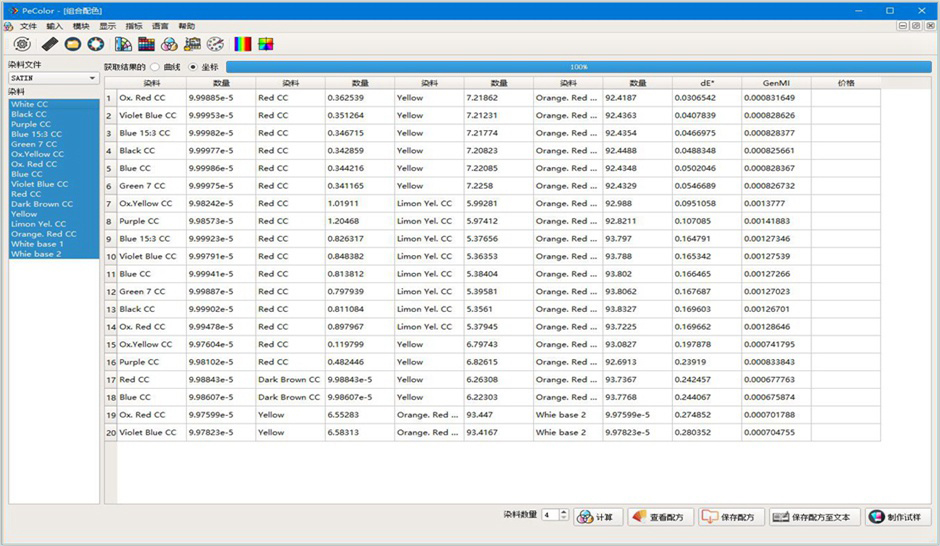This screenshot has width=940, height=546.
Task: Select the 坐标 radio button
Action: [x=193, y=67]
